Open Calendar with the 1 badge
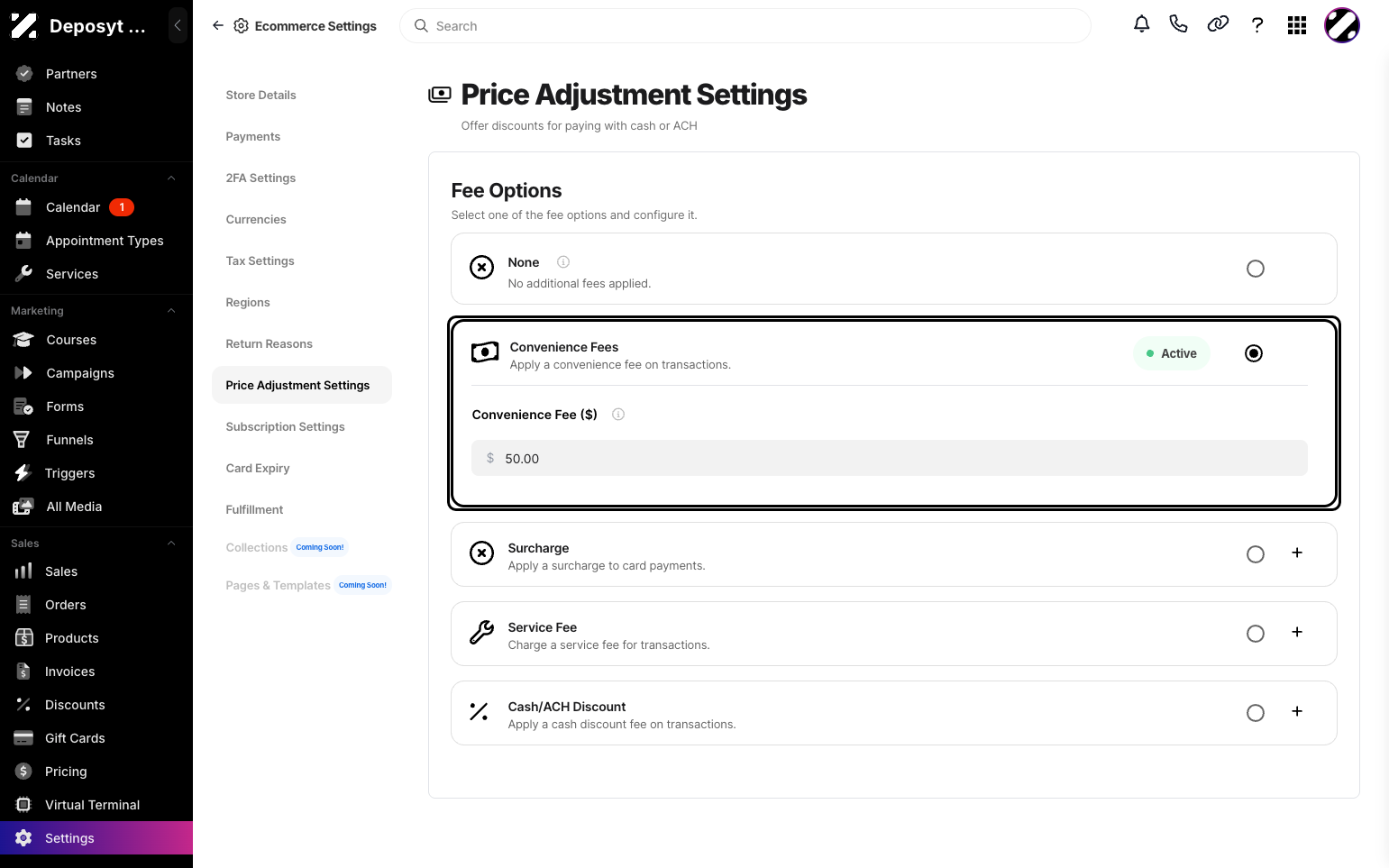 (x=96, y=207)
